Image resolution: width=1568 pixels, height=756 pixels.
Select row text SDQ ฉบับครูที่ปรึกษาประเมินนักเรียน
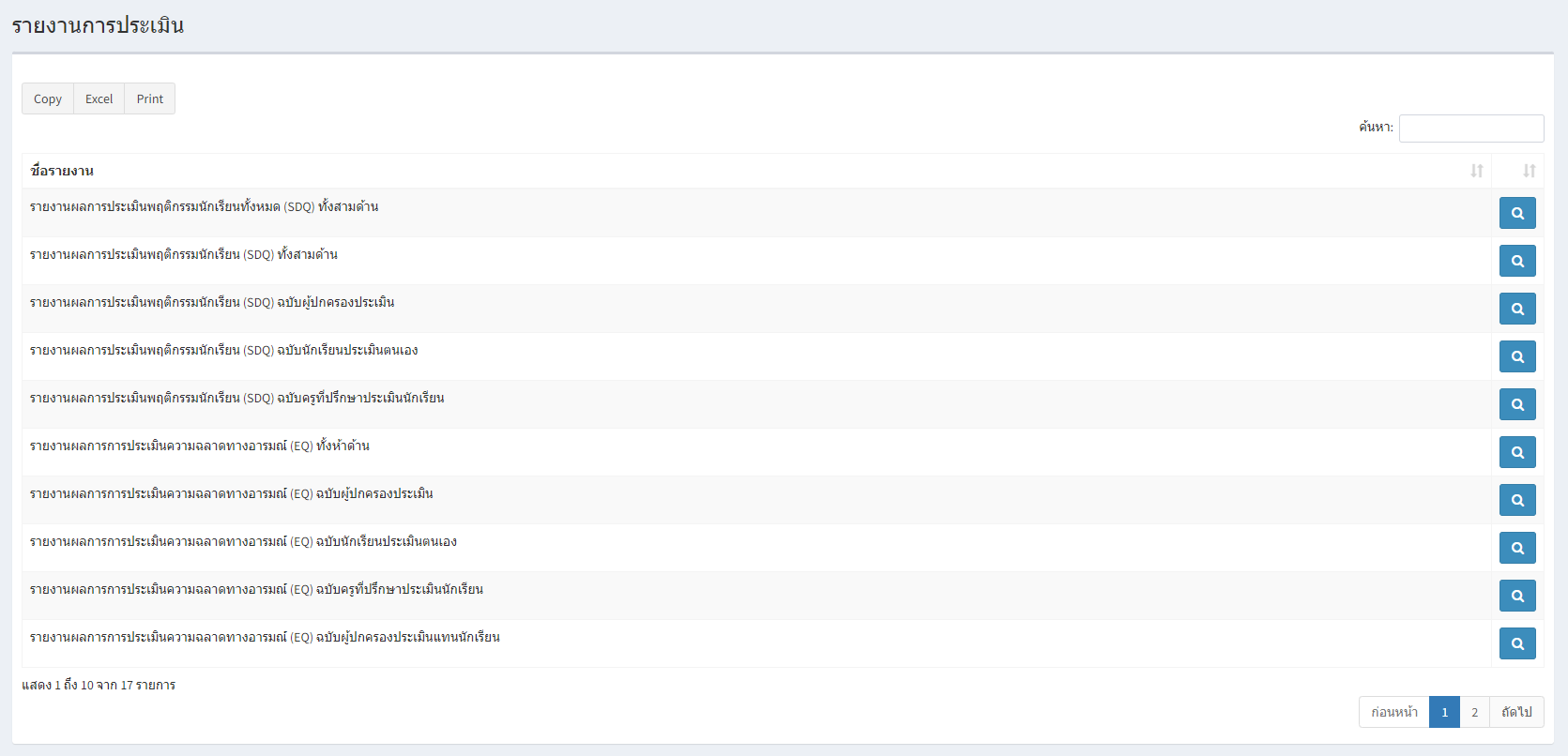(x=236, y=398)
